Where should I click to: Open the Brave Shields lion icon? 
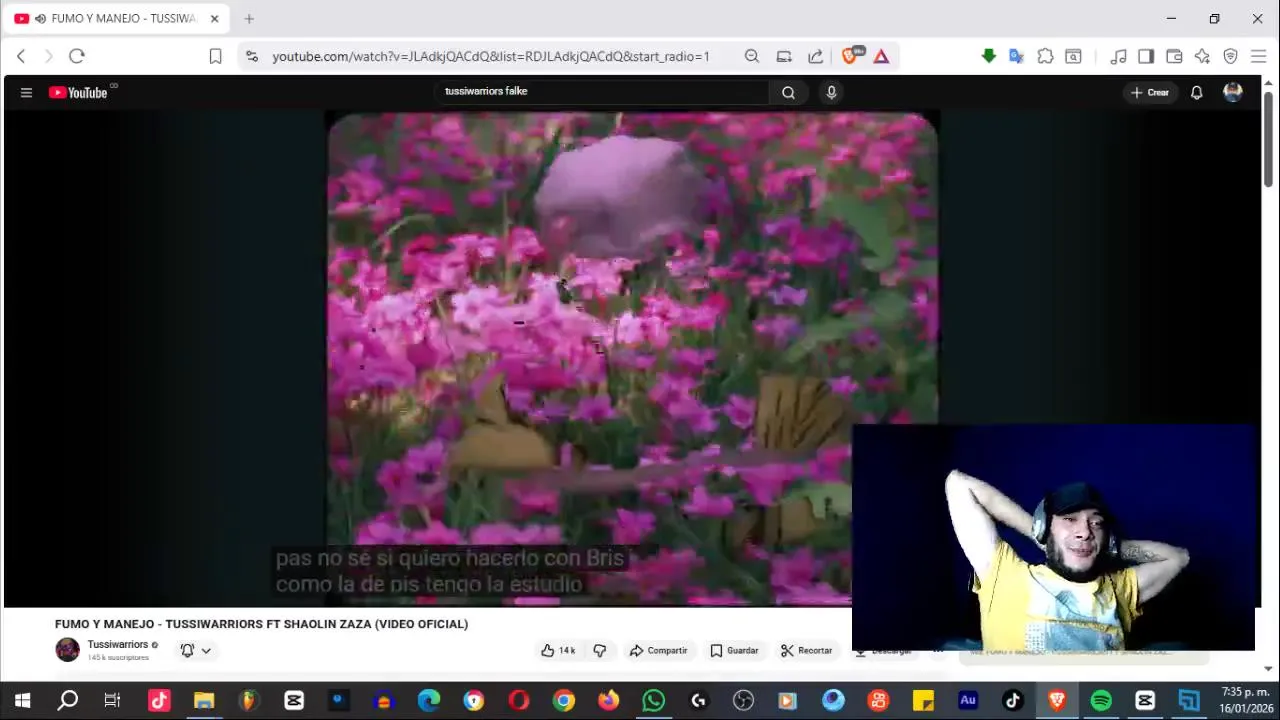[x=851, y=56]
